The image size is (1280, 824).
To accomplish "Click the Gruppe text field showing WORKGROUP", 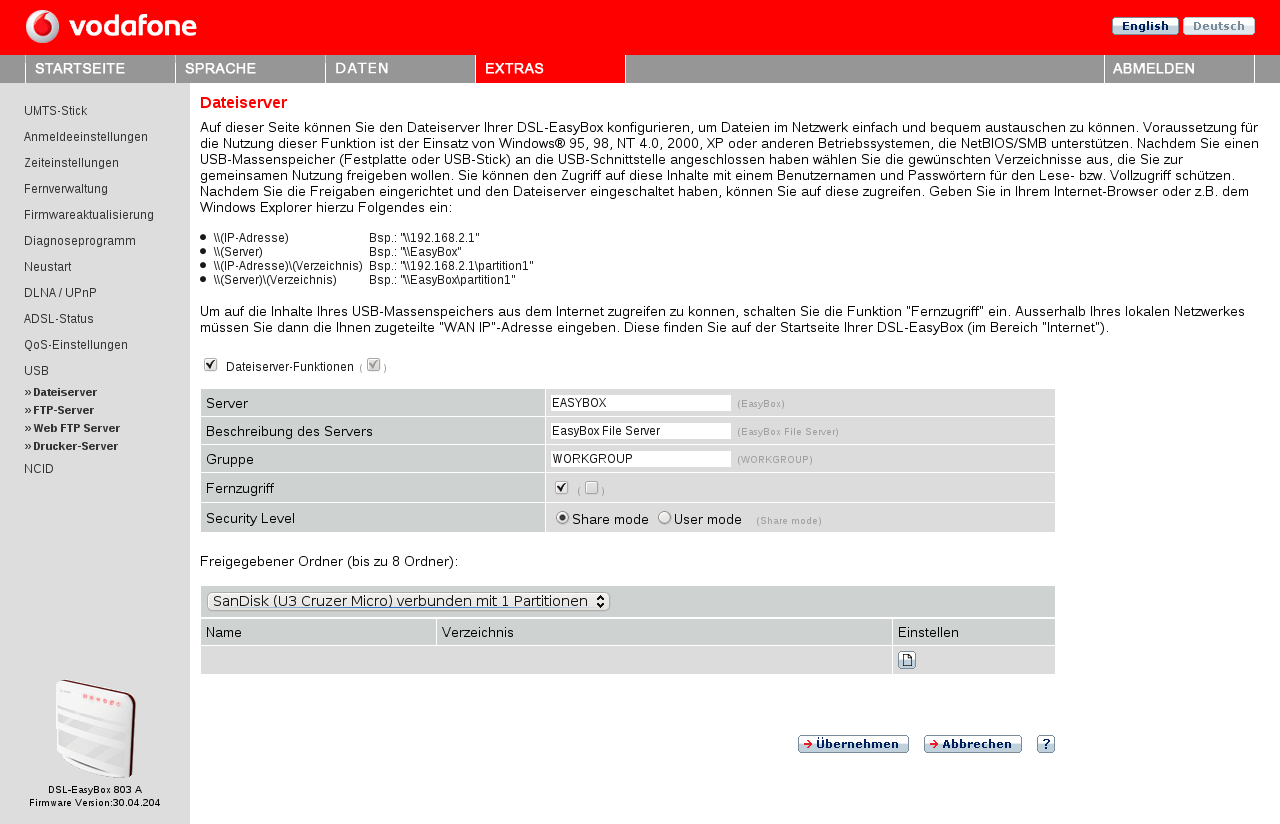I will point(640,458).
